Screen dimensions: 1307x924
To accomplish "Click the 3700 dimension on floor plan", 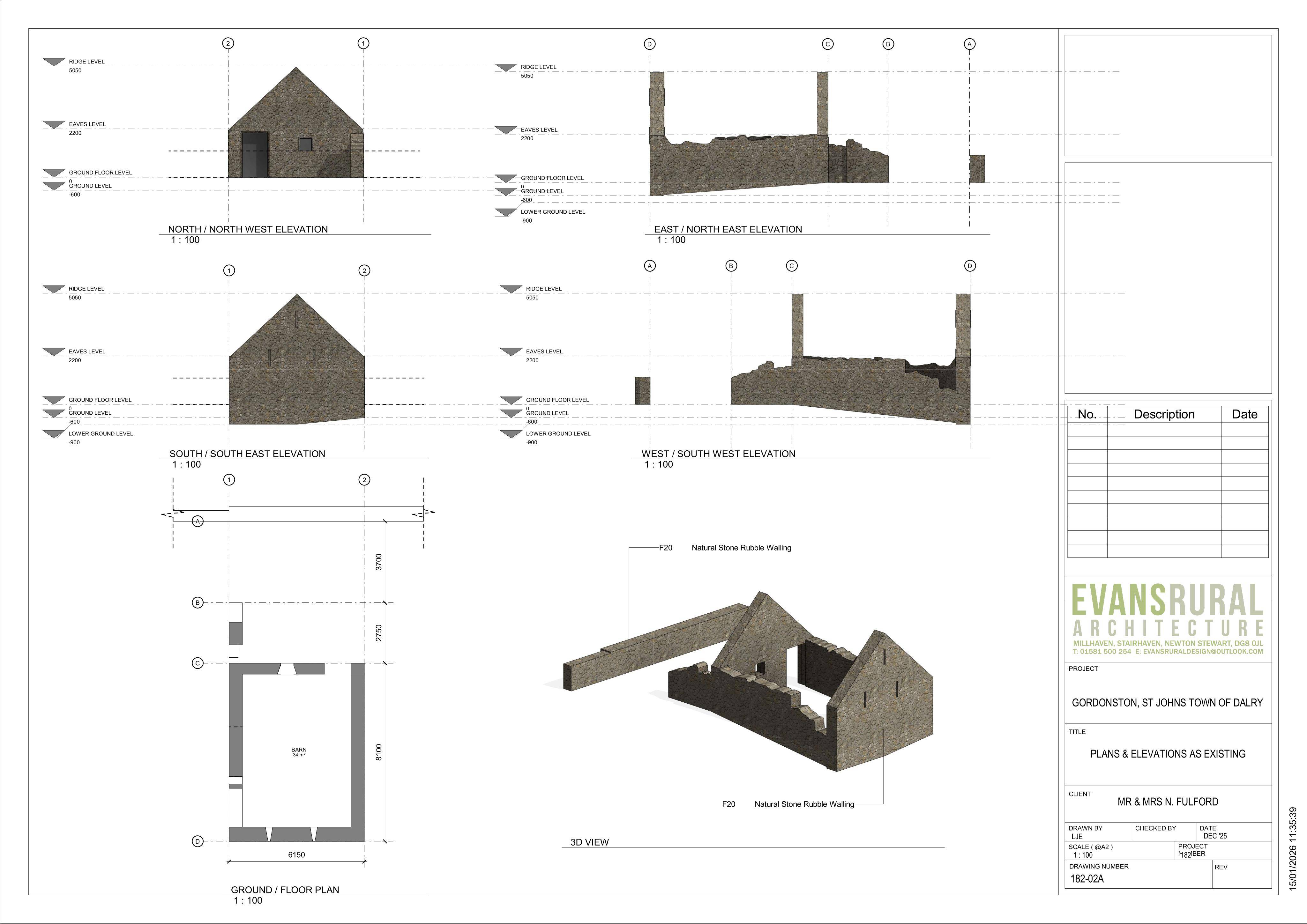I will tap(379, 562).
